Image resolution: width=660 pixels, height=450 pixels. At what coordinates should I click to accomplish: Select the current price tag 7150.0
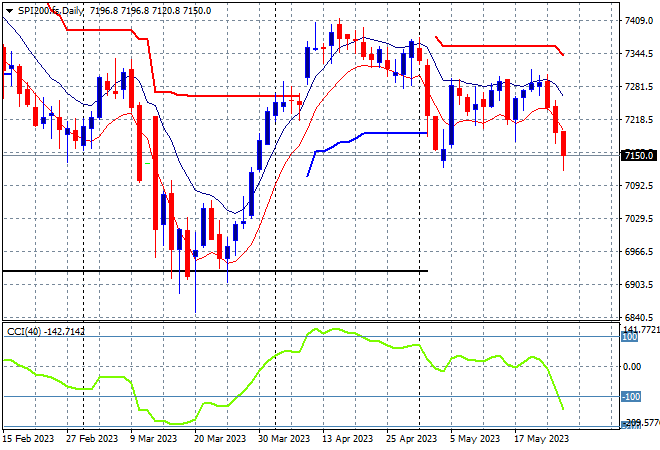click(639, 155)
